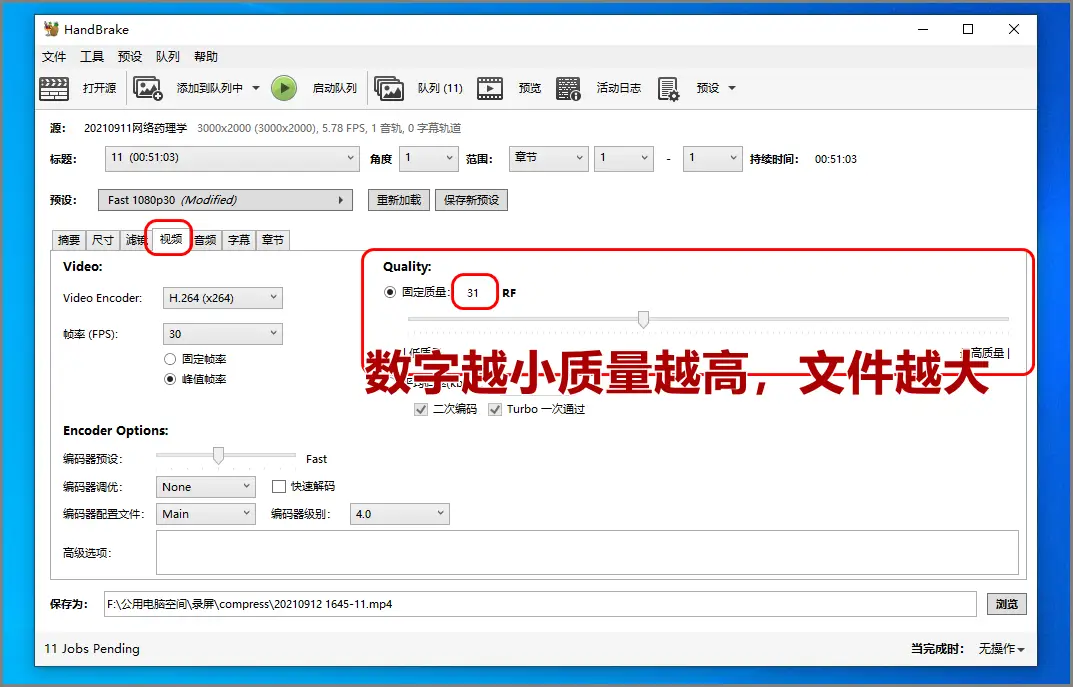Click the 编码器预设 slider handle
Viewport: 1073px width, 687px height.
[x=218, y=455]
